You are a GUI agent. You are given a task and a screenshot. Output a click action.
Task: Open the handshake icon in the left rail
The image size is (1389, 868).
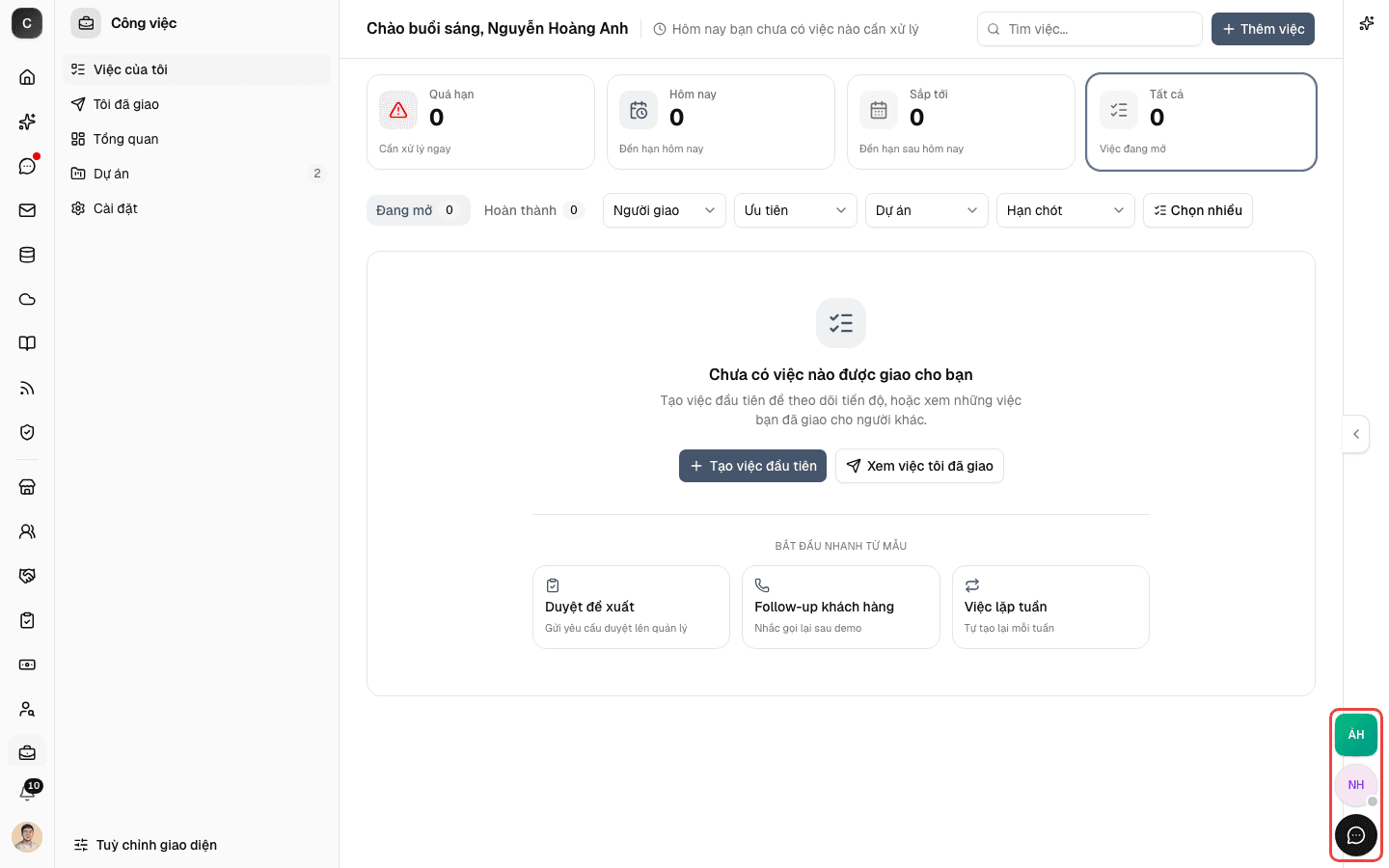(27, 576)
